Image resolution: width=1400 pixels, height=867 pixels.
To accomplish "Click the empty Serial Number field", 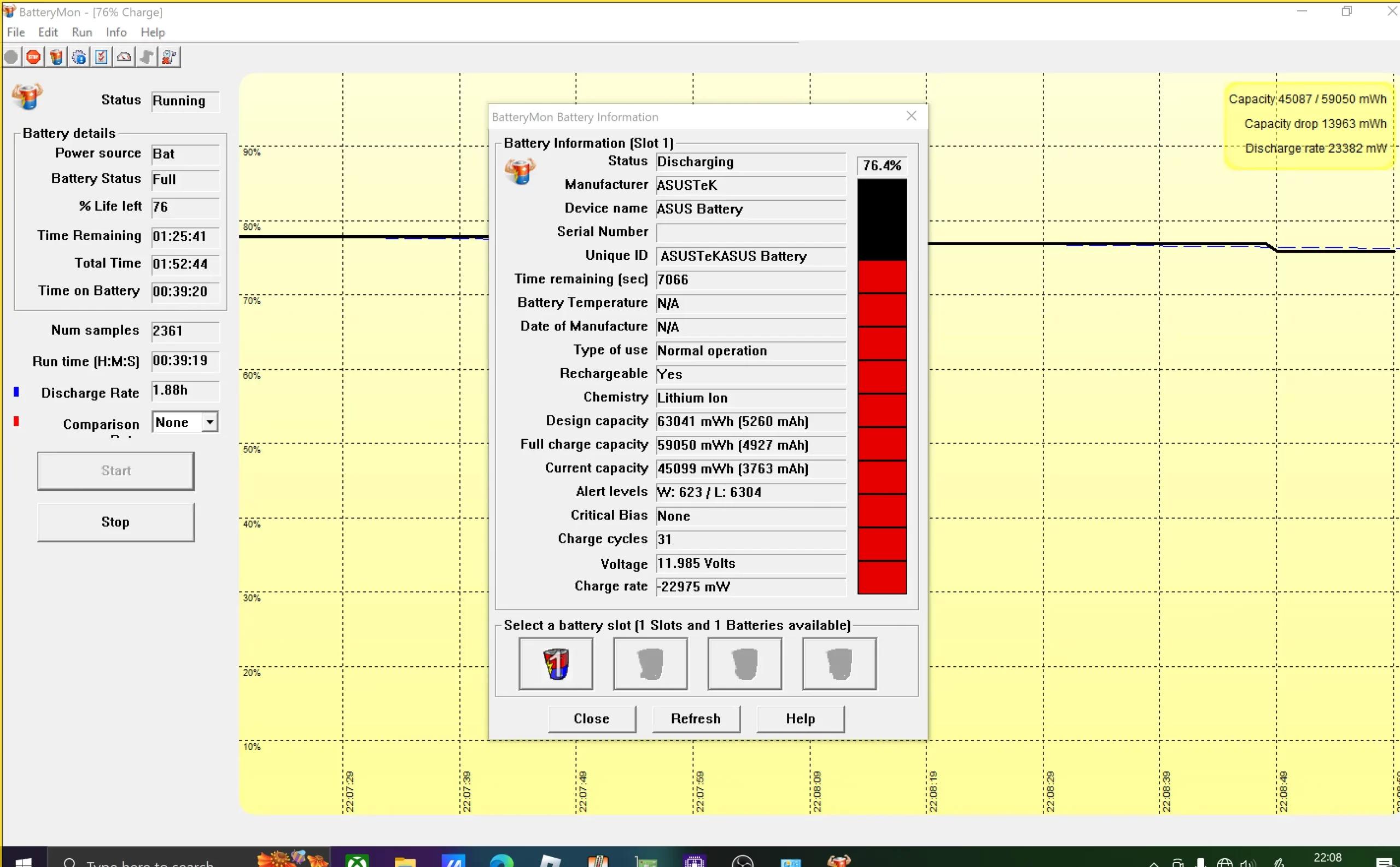I will pyautogui.click(x=751, y=232).
